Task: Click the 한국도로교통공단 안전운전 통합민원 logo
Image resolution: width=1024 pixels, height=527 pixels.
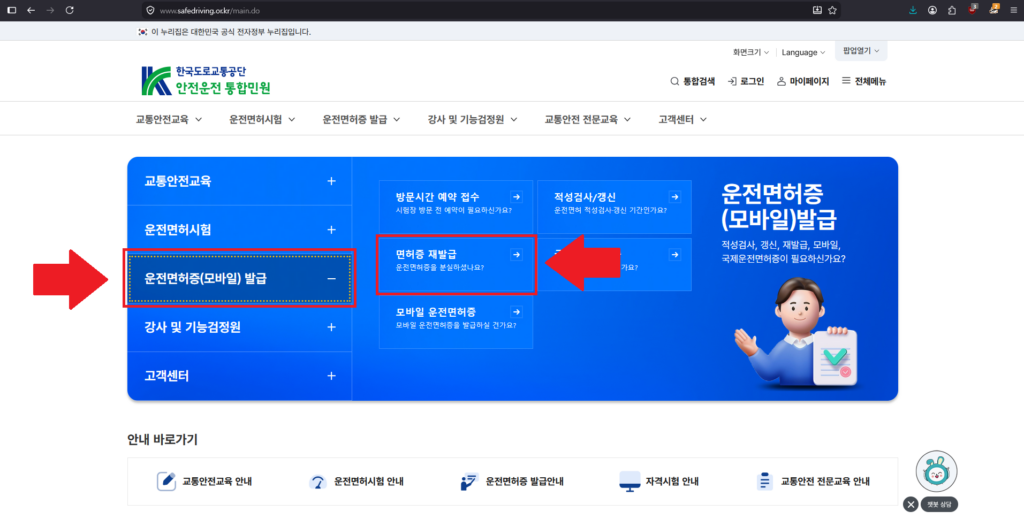Action: point(206,80)
